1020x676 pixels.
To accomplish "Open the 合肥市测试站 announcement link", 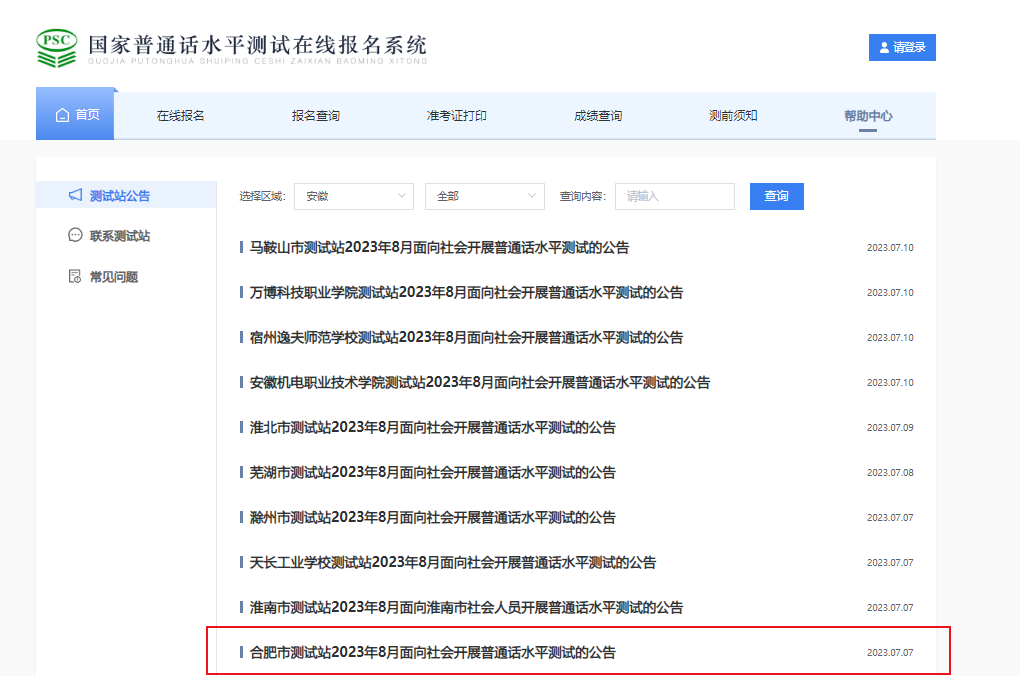I will pos(432,653).
